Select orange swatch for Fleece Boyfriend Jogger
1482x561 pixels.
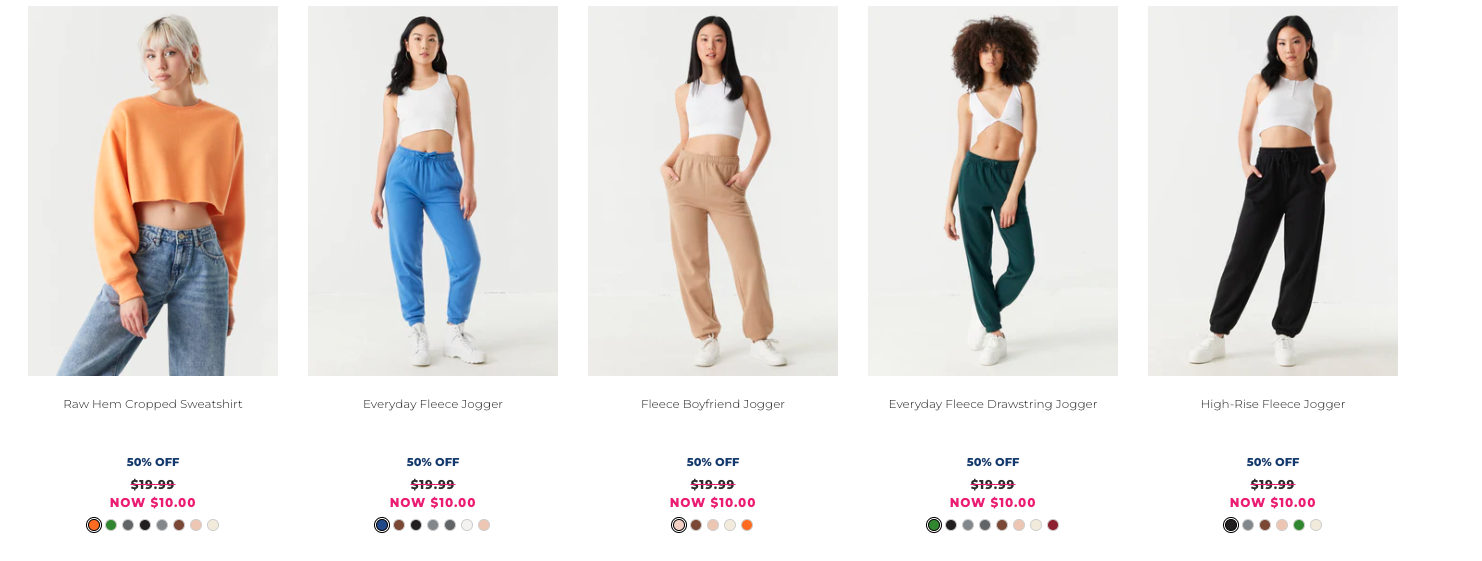point(747,525)
